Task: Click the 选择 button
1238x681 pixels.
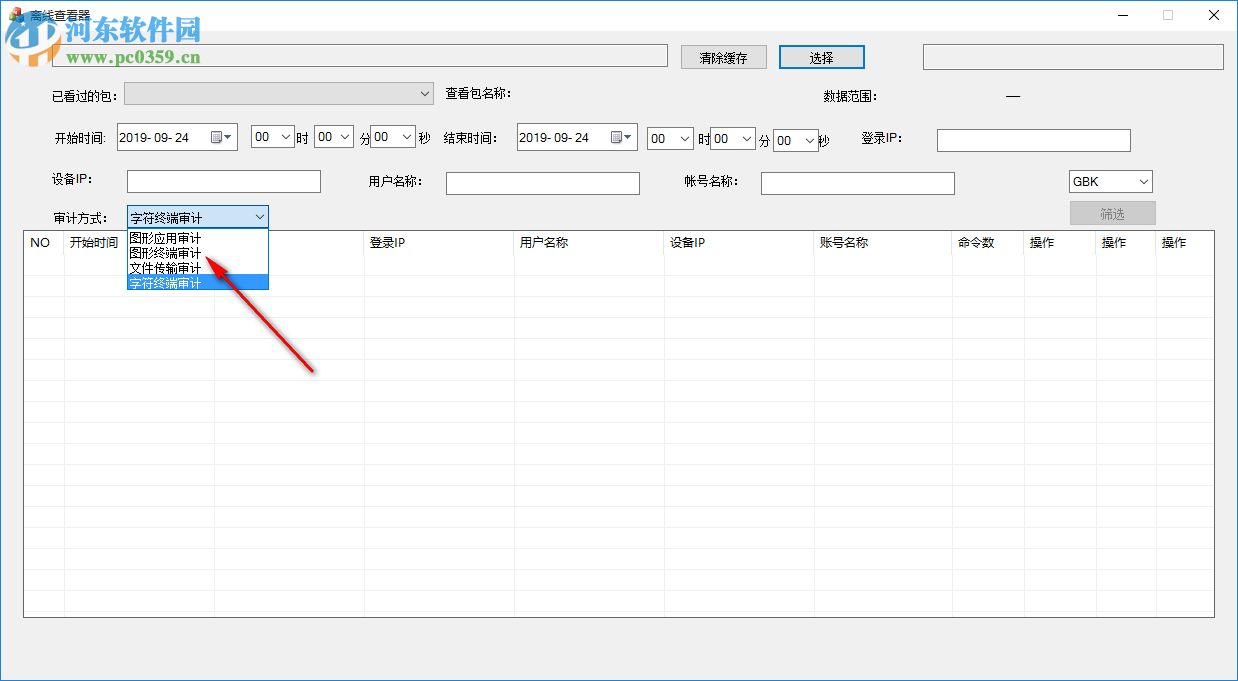Action: tap(822, 57)
